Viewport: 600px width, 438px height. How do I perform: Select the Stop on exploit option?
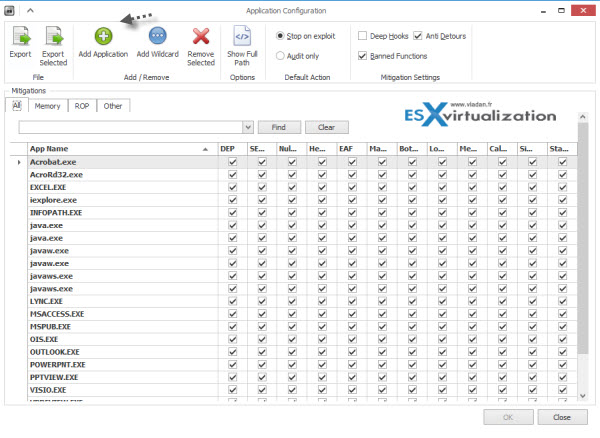(281, 36)
